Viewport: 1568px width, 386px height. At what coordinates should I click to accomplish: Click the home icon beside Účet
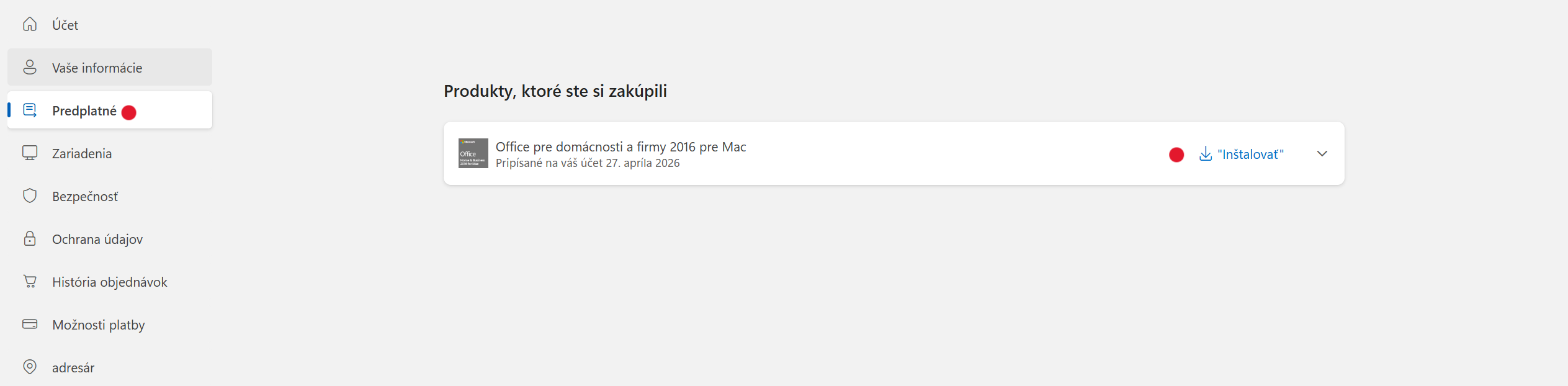30,24
